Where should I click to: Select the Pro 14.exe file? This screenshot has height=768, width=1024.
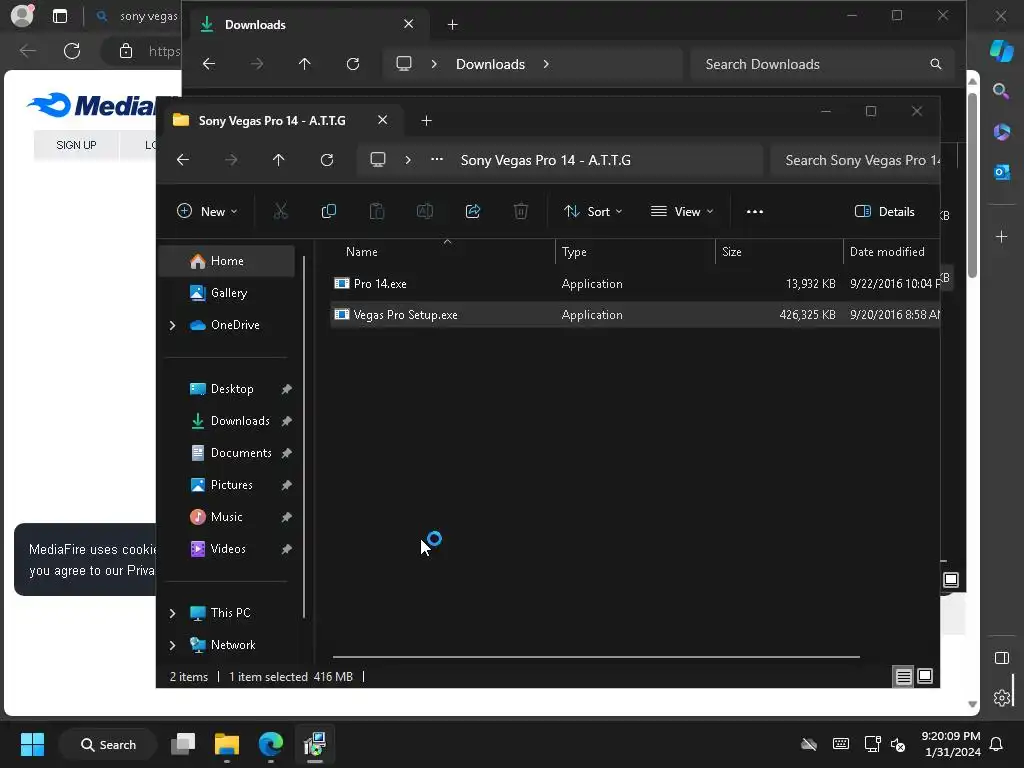(635, 284)
